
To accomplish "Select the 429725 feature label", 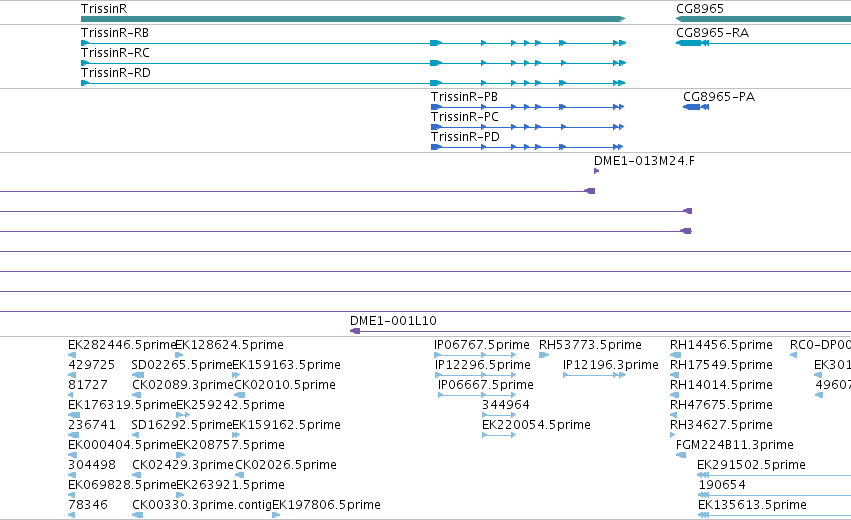I will pyautogui.click(x=91, y=365).
